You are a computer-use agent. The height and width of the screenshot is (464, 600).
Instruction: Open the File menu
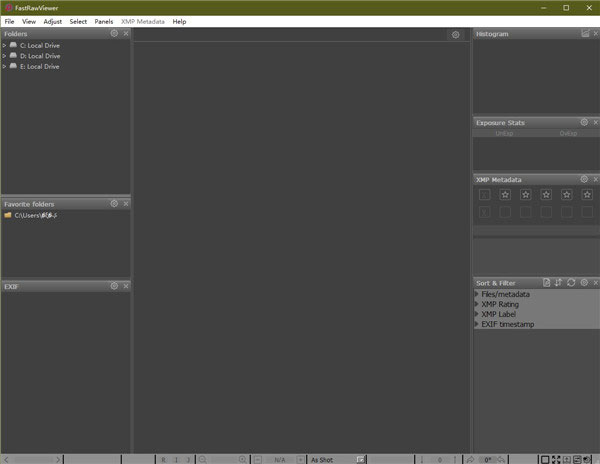[x=9, y=21]
